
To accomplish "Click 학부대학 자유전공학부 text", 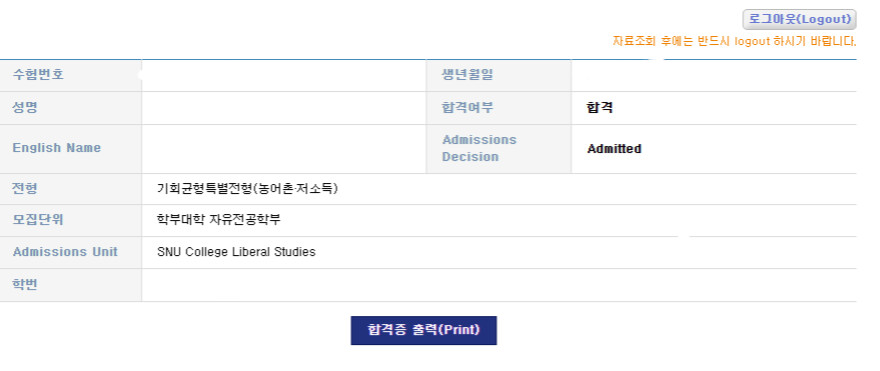I will [218, 220].
